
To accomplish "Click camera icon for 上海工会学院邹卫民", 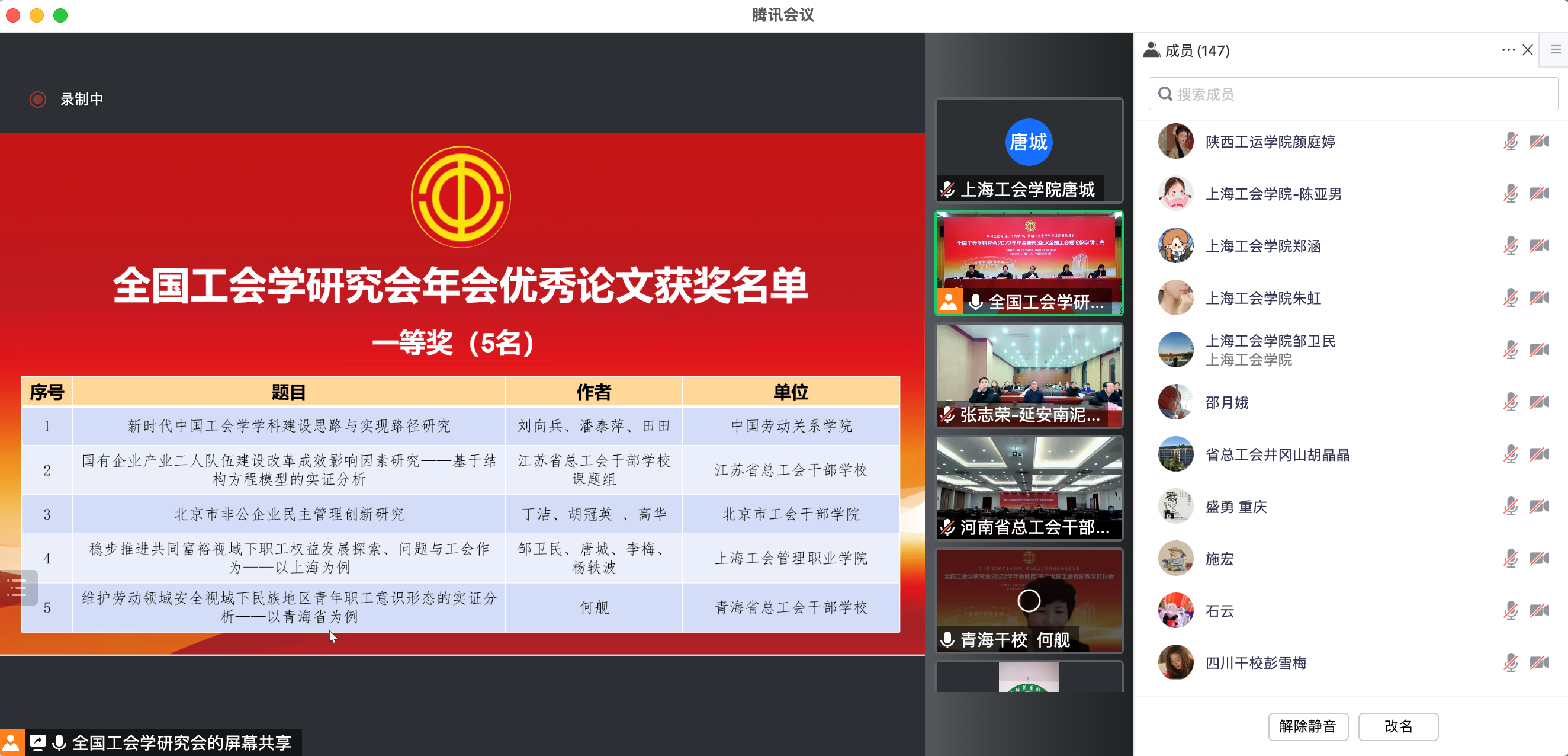I will point(1540,350).
